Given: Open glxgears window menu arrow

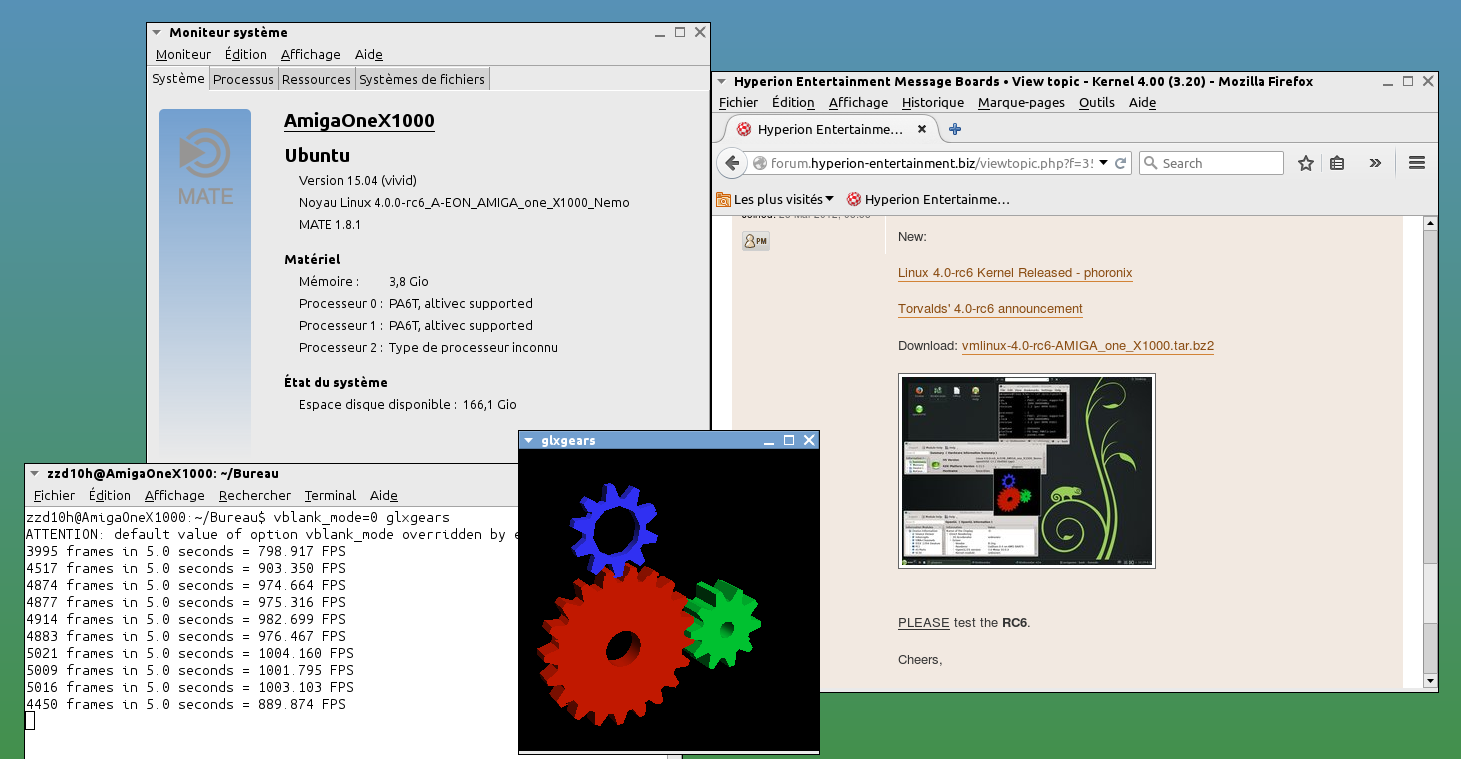Looking at the screenshot, I should 529,440.
